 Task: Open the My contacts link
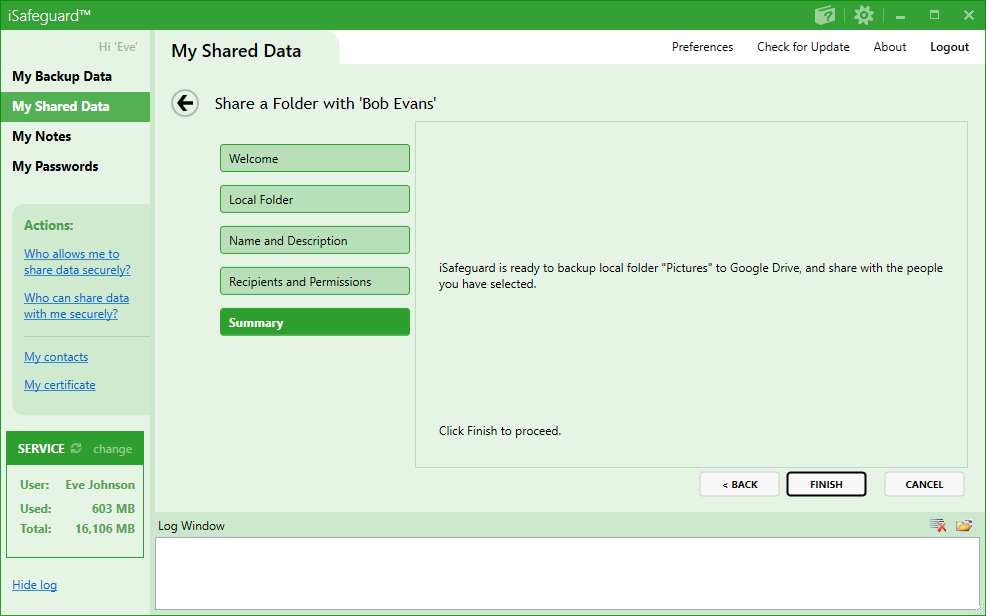tap(56, 357)
